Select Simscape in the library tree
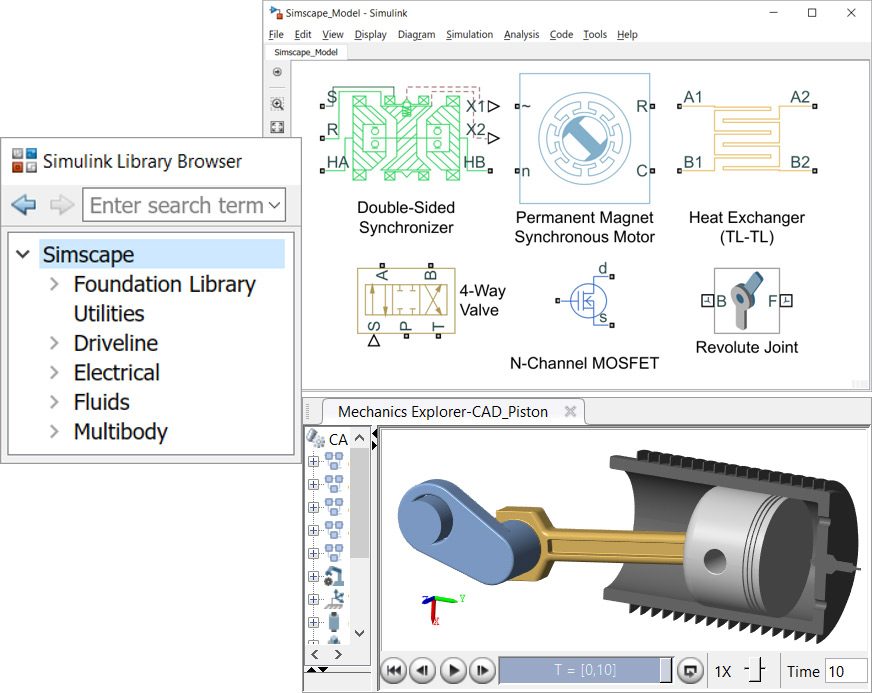This screenshot has width=872, height=693. [162, 255]
